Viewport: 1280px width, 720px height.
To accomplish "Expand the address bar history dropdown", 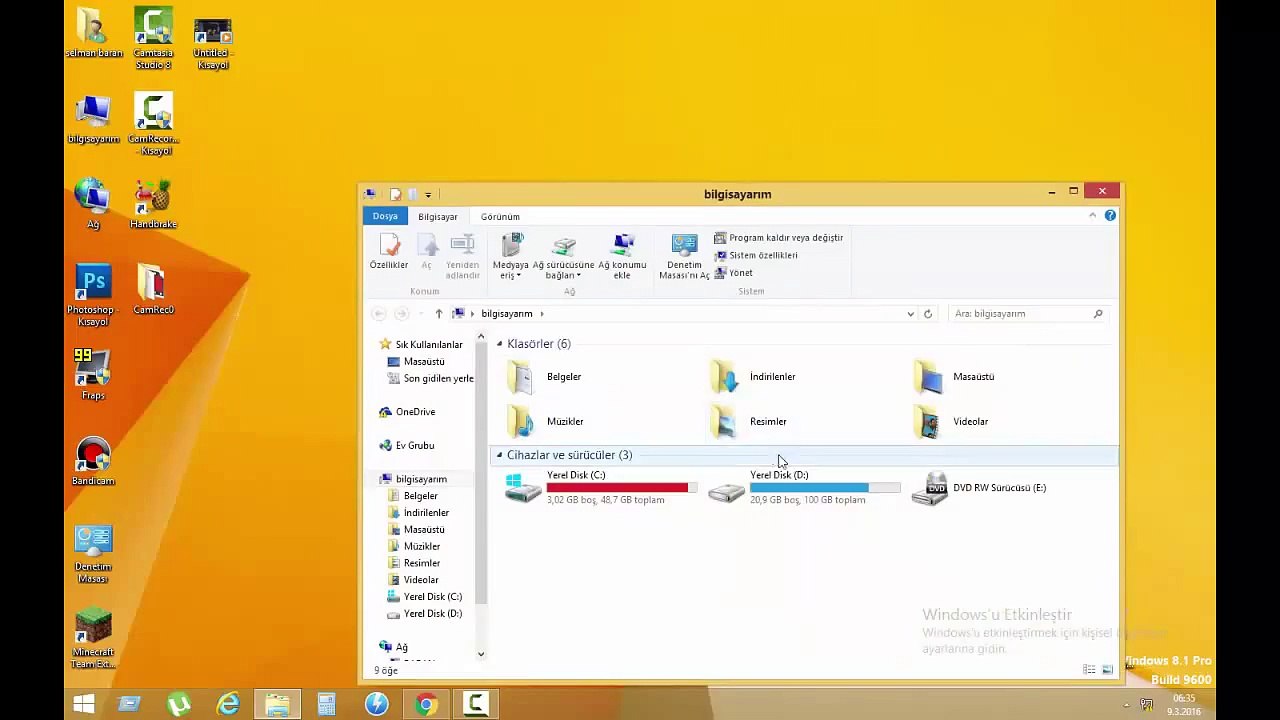I will pyautogui.click(x=910, y=314).
